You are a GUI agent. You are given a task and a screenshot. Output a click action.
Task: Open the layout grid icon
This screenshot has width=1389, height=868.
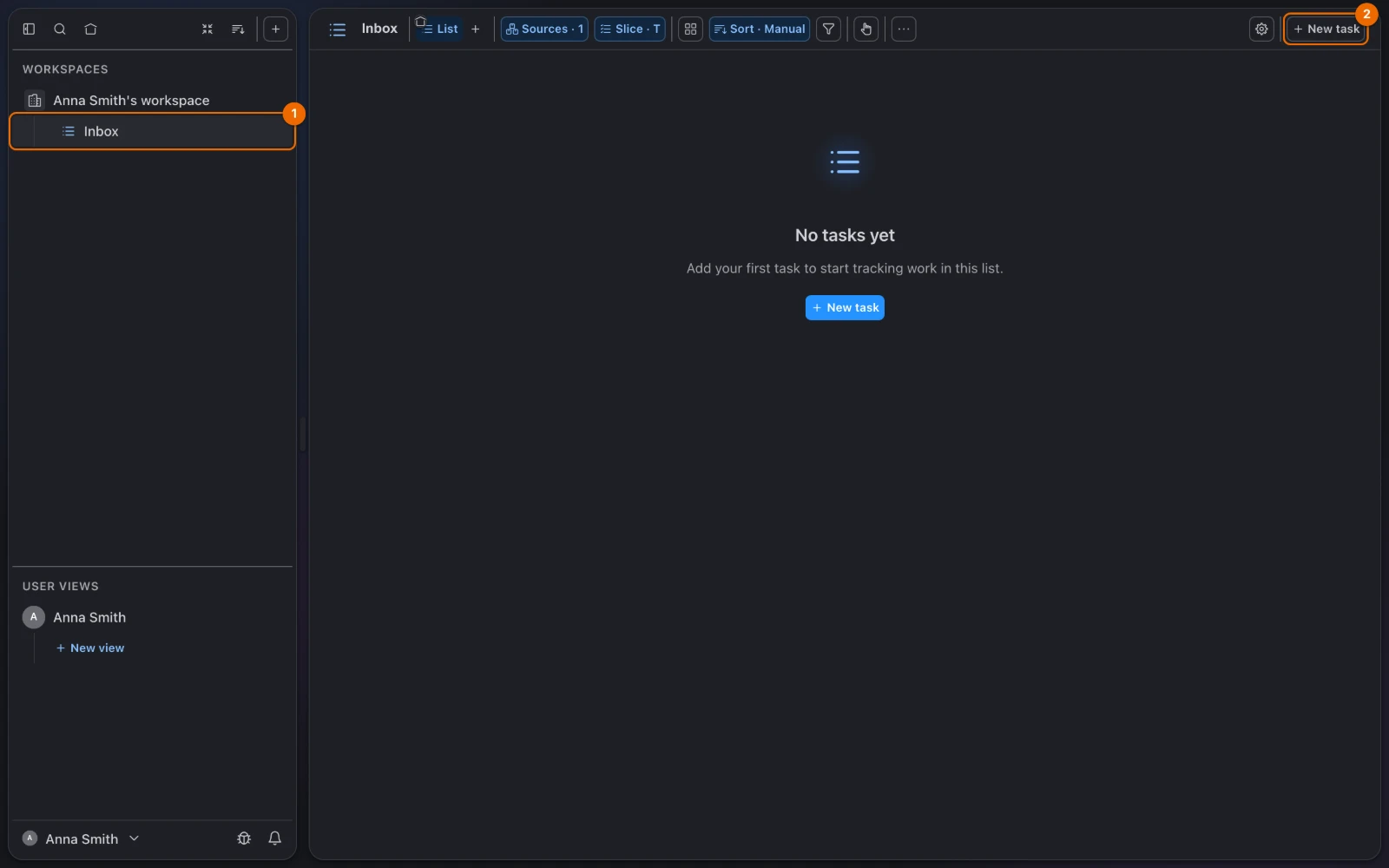point(690,29)
